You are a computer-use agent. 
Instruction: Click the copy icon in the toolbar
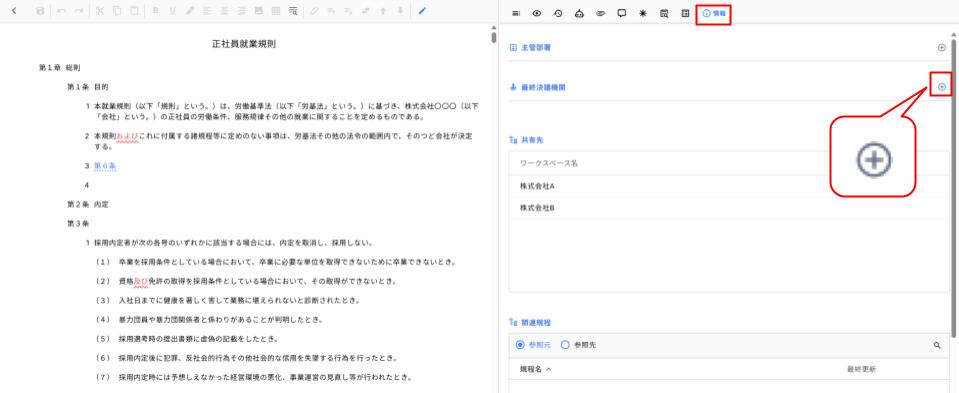117,11
